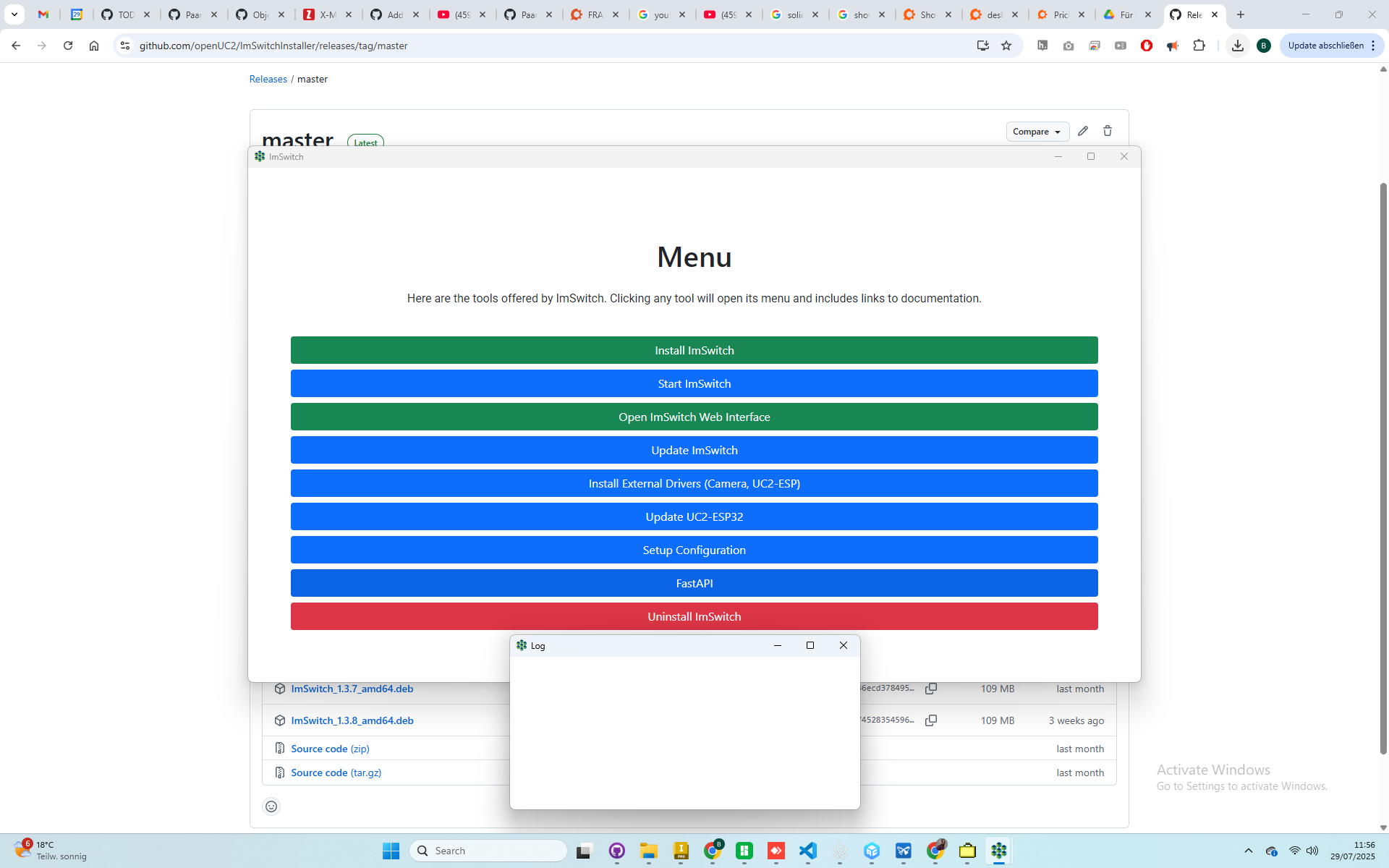Switch to Für Google Drive tab

coord(1126,14)
